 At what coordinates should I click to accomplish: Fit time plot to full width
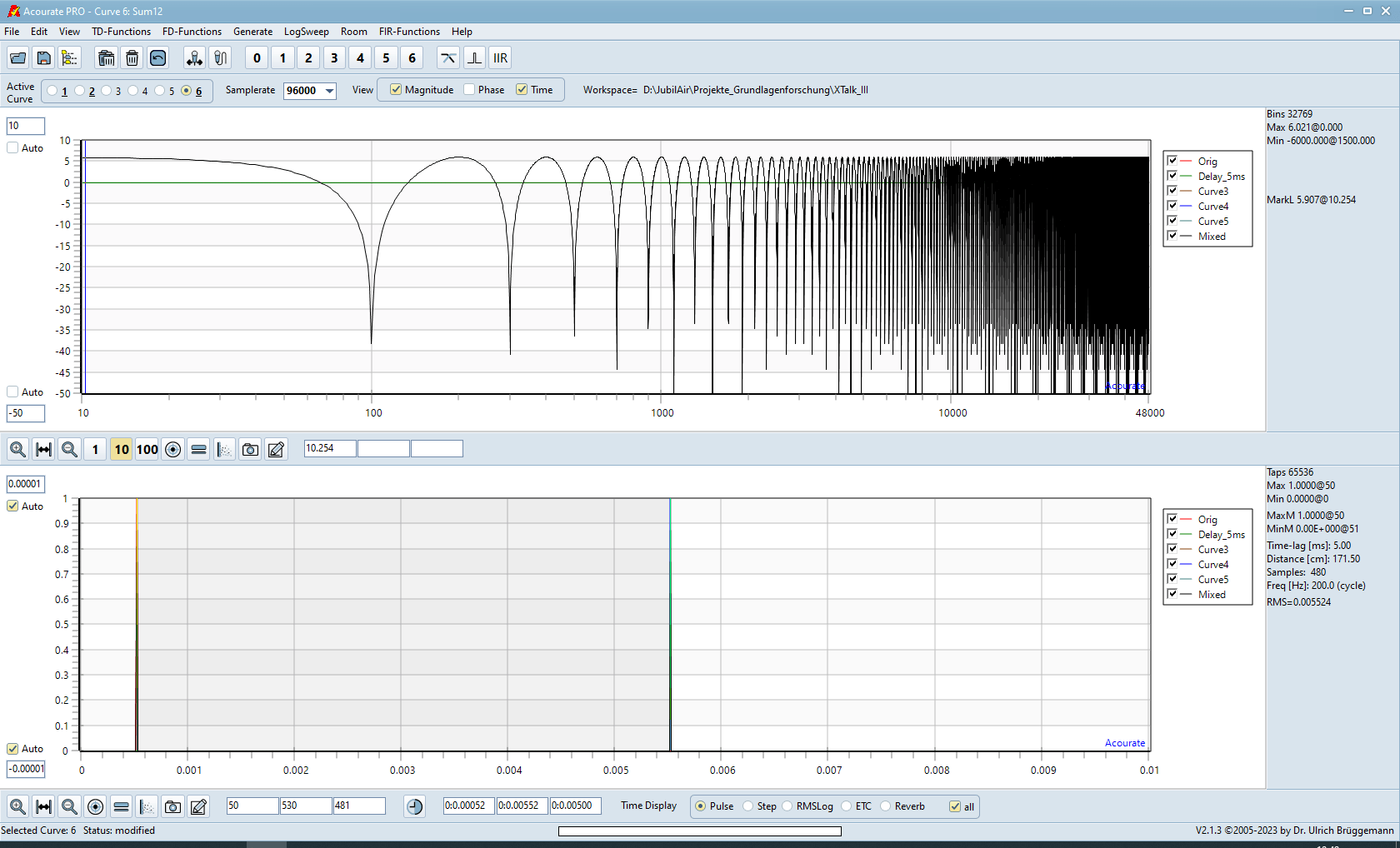click(43, 806)
